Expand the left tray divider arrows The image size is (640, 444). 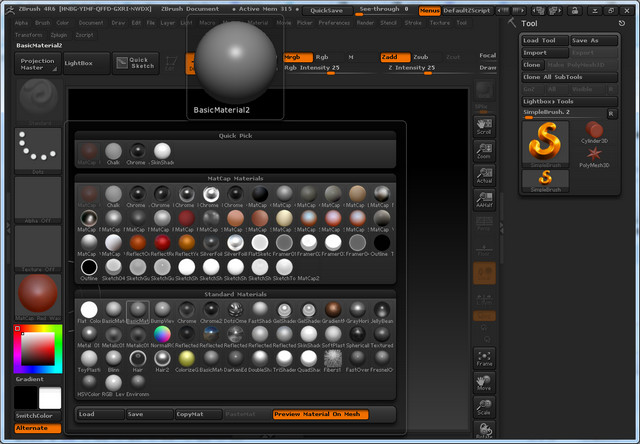(8, 228)
